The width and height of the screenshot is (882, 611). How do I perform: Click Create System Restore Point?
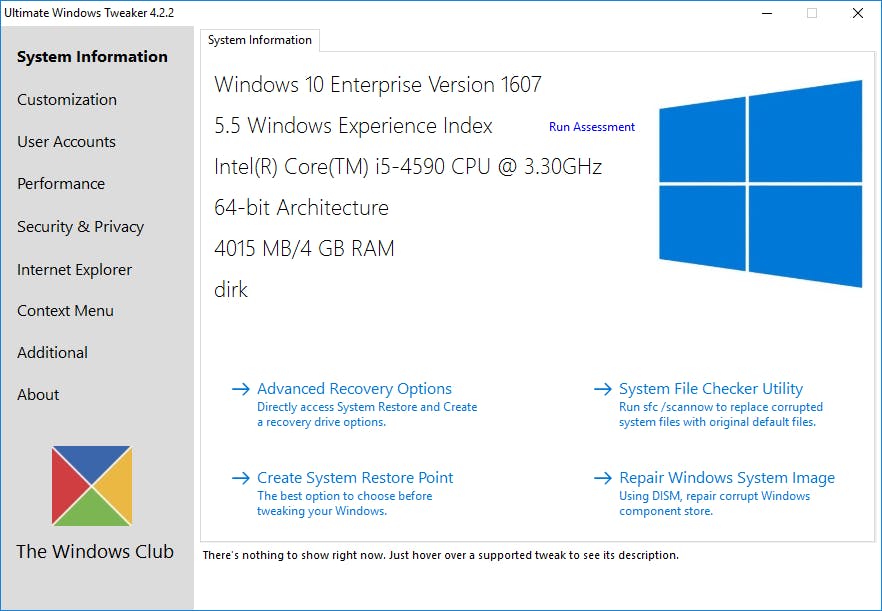coord(355,478)
